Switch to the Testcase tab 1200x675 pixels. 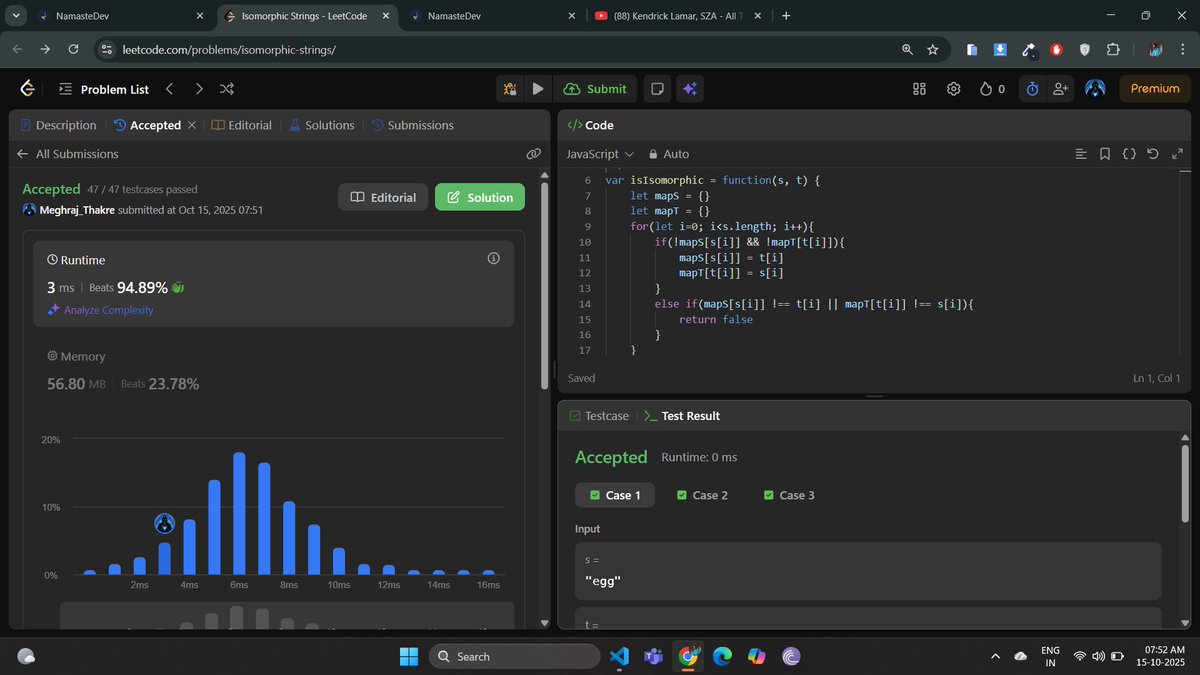599,415
